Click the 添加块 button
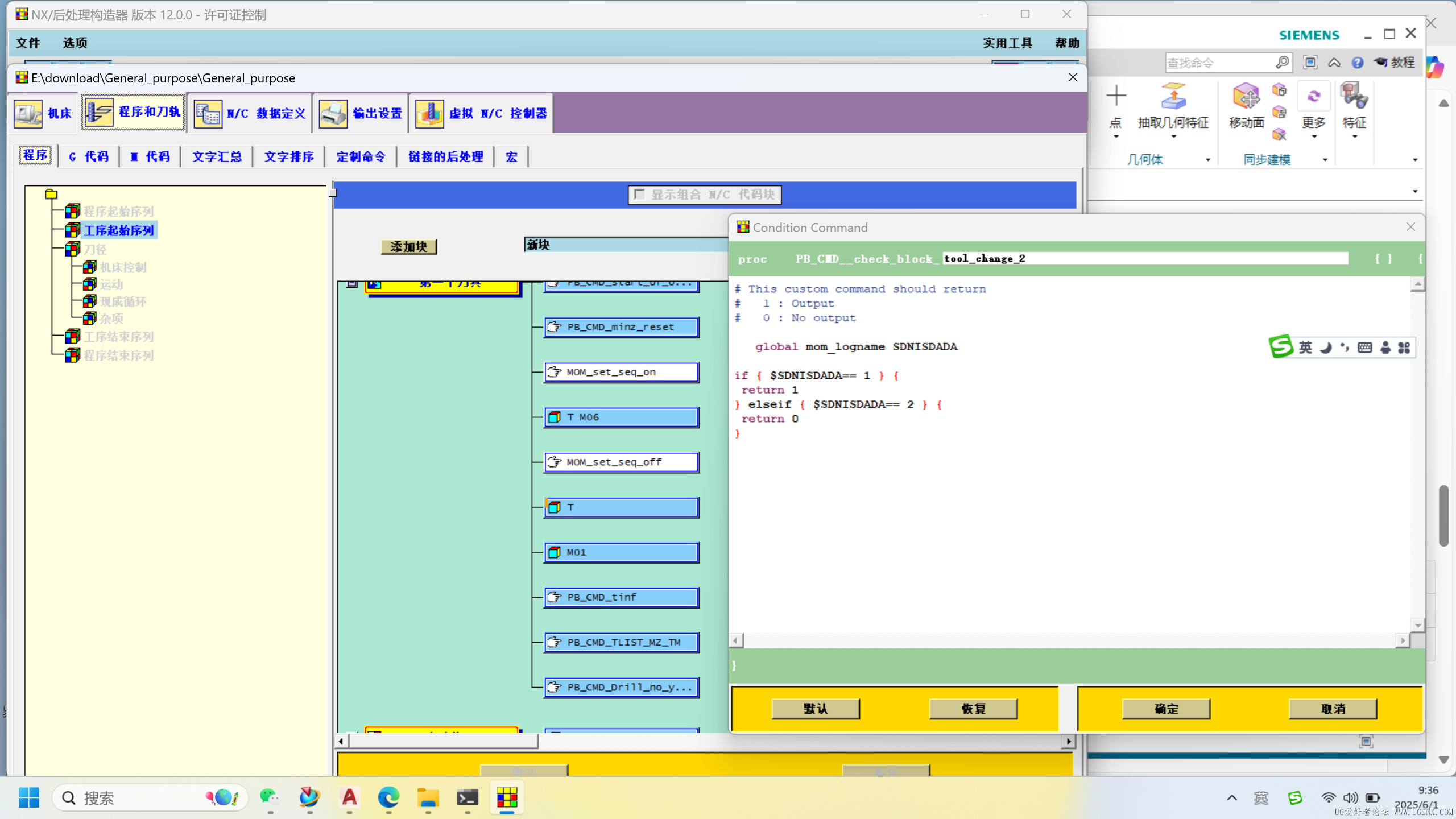Image resolution: width=1456 pixels, height=819 pixels. tap(408, 246)
